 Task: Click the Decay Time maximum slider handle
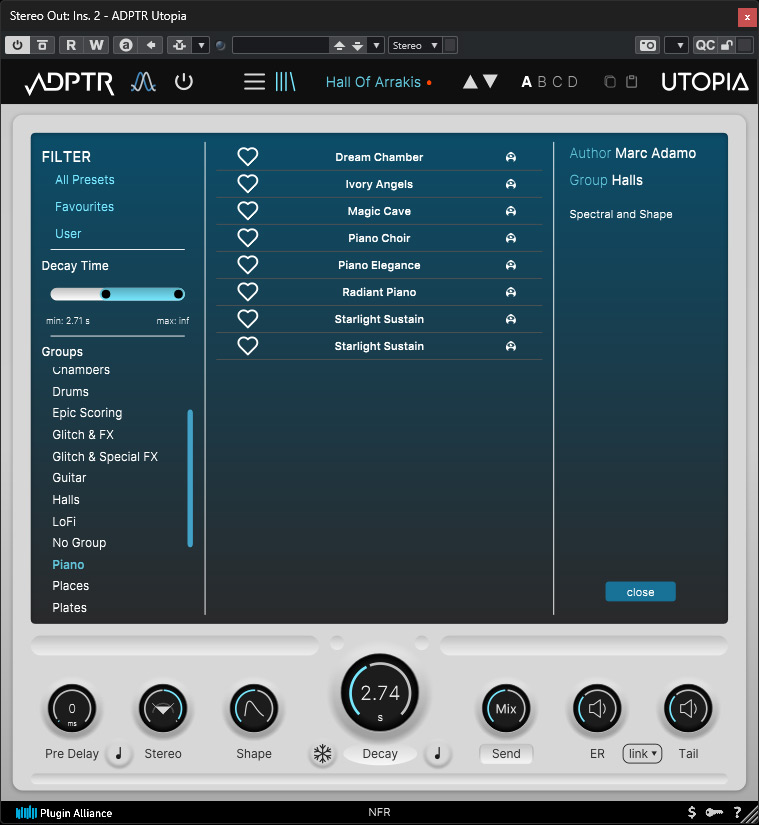click(x=179, y=294)
